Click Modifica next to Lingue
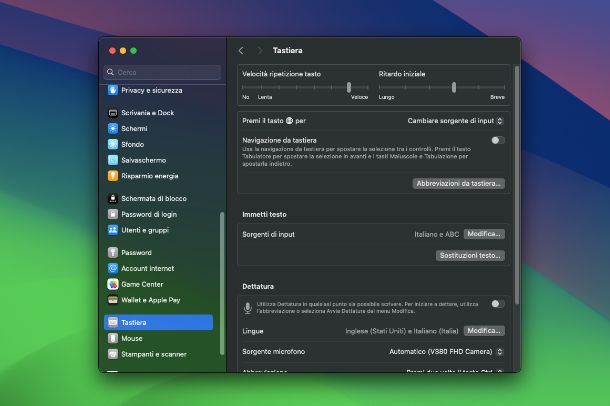 [484, 331]
